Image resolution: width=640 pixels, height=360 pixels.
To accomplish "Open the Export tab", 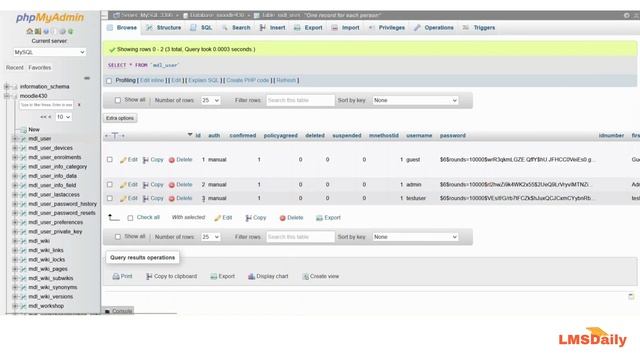I will pyautogui.click(x=308, y=28).
